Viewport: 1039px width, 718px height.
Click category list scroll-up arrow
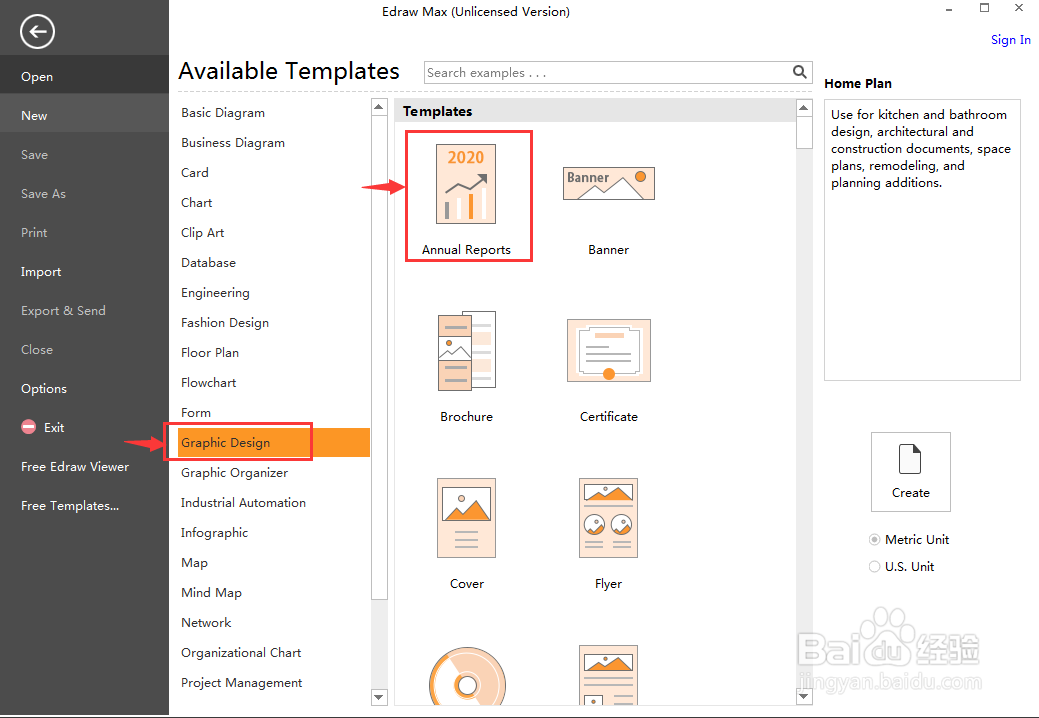tap(379, 107)
